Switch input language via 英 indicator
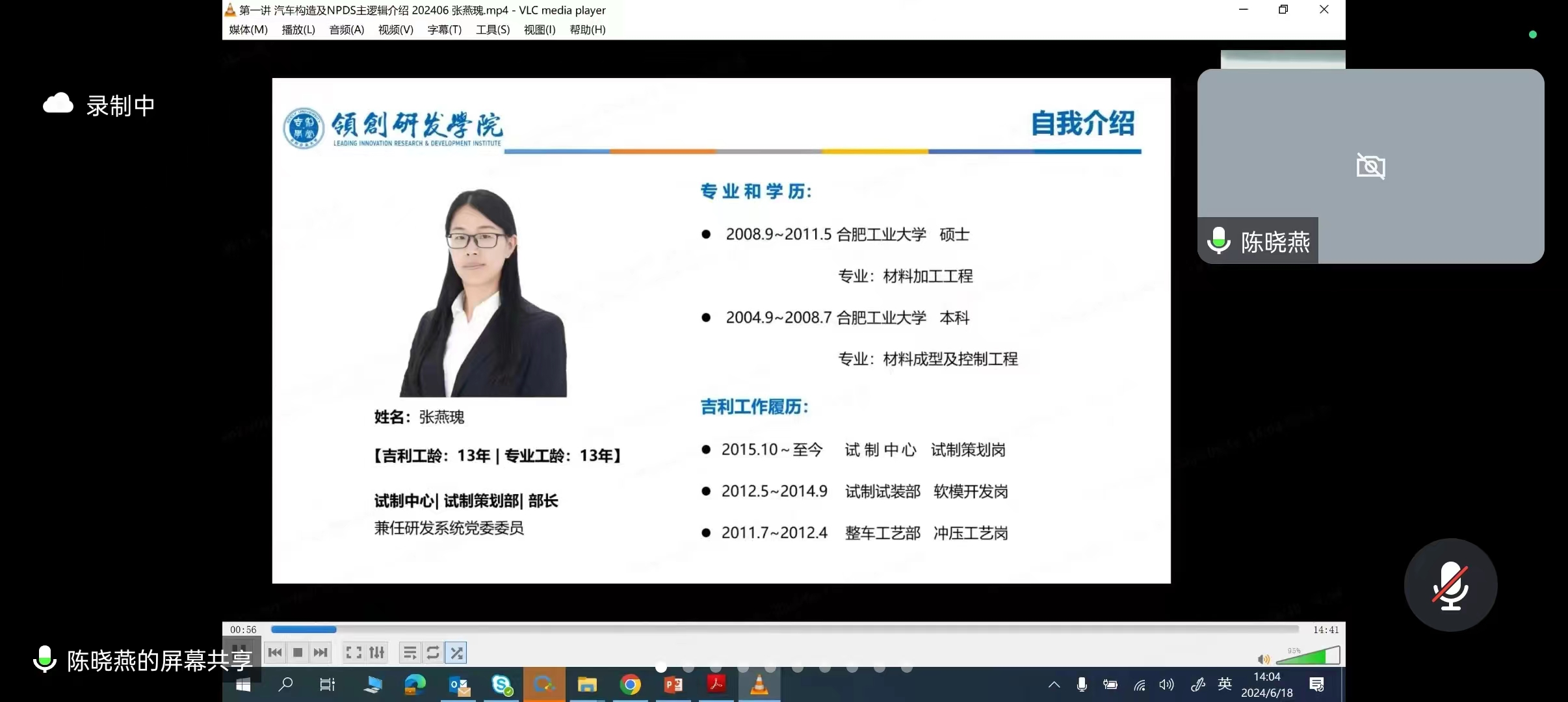The image size is (1568, 702). click(x=1225, y=684)
